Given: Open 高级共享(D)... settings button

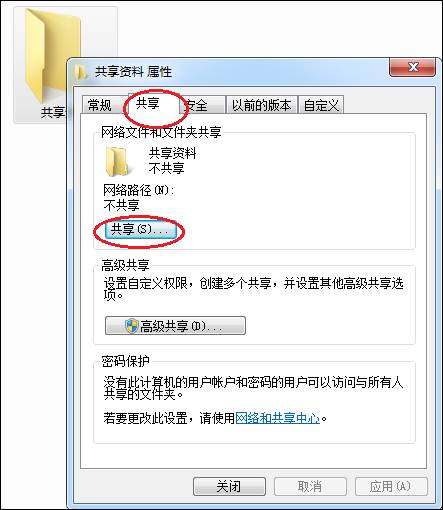Looking at the screenshot, I should [x=175, y=326].
